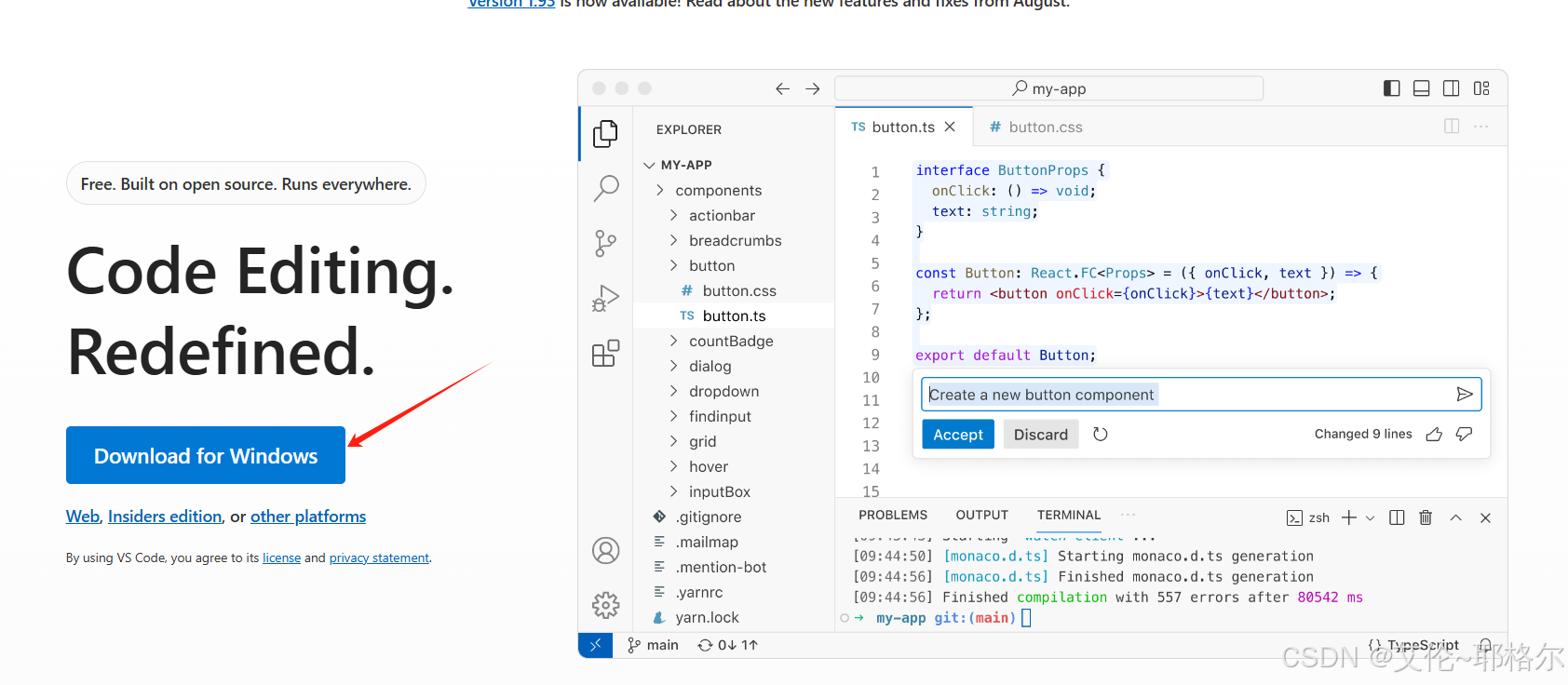The width and height of the screenshot is (1568, 685).
Task: Send the inline chat prompt
Action: click(1464, 395)
